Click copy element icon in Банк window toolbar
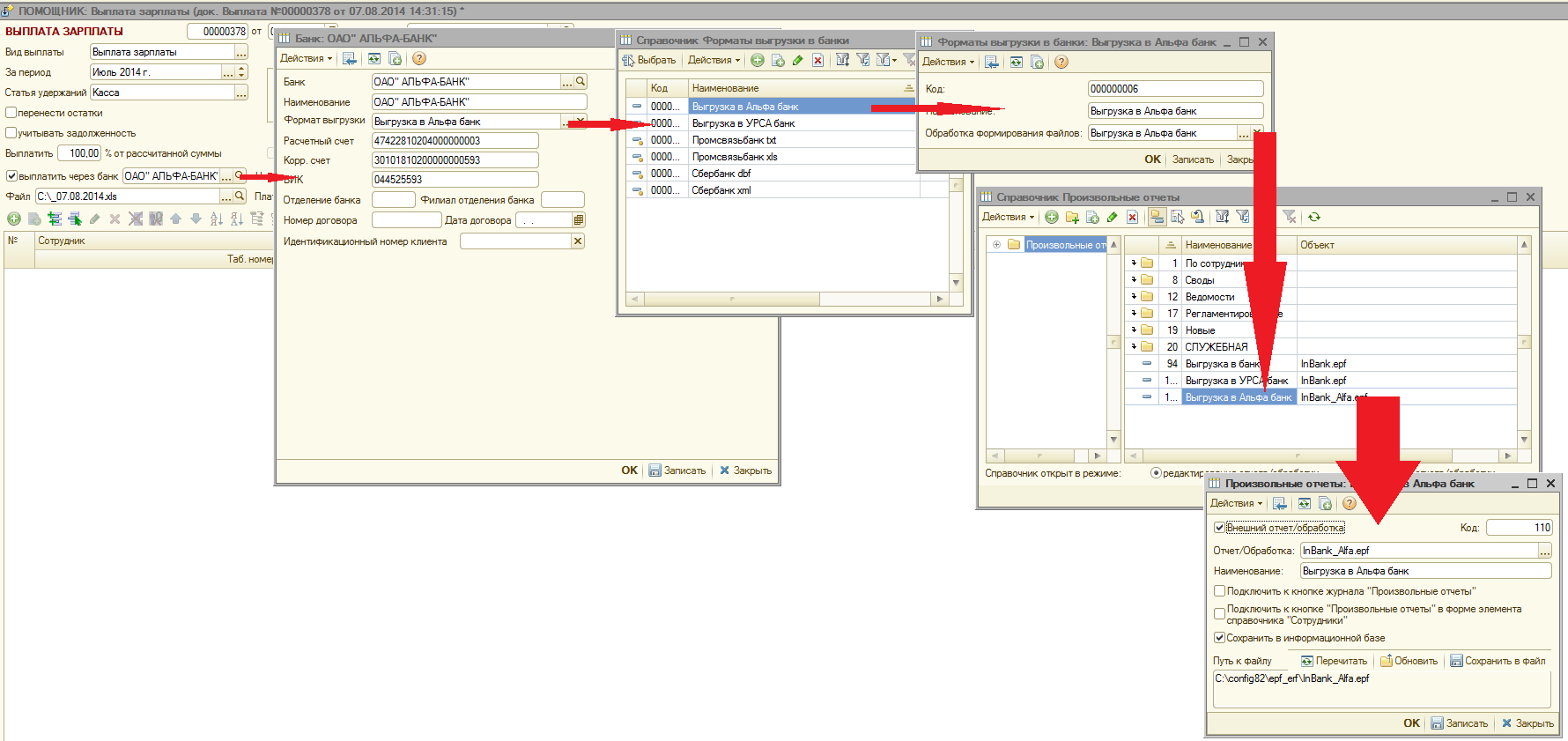Viewport: 1568px width, 741px height. 395,58
